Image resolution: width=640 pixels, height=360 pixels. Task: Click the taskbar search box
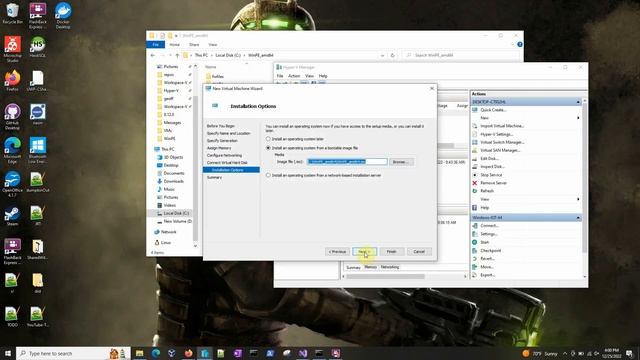[x=73, y=353]
